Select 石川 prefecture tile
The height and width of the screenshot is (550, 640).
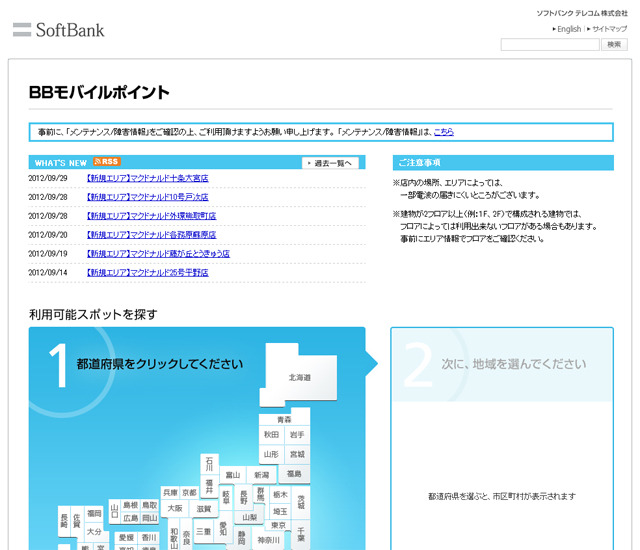209,464
